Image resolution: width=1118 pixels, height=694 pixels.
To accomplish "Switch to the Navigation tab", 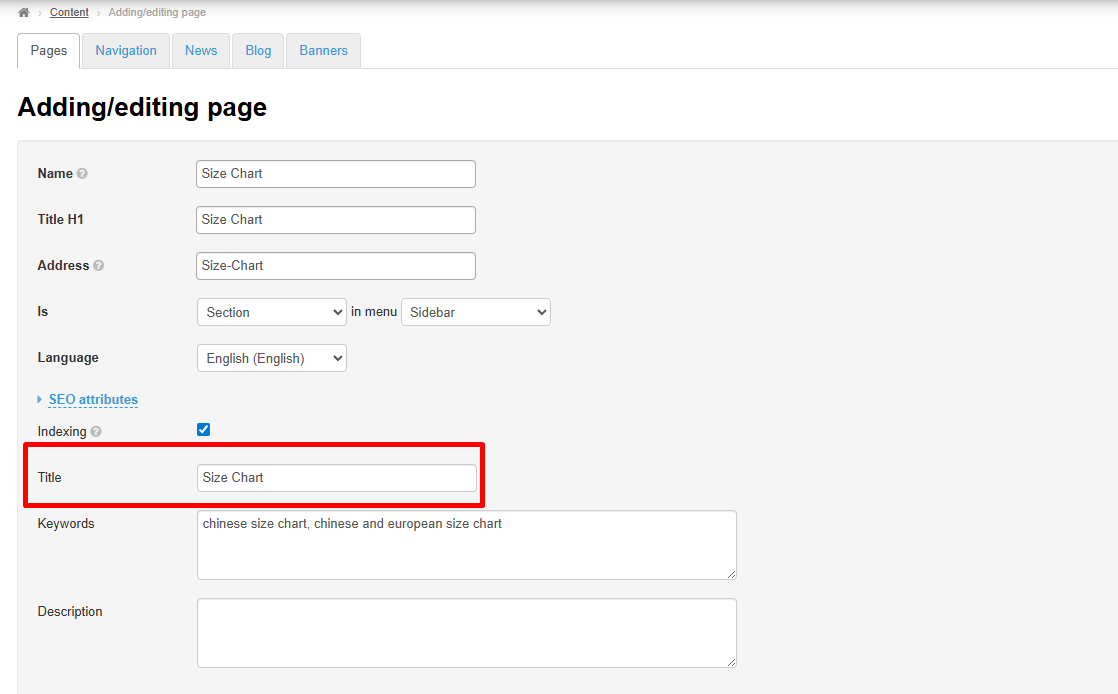I will coord(126,51).
